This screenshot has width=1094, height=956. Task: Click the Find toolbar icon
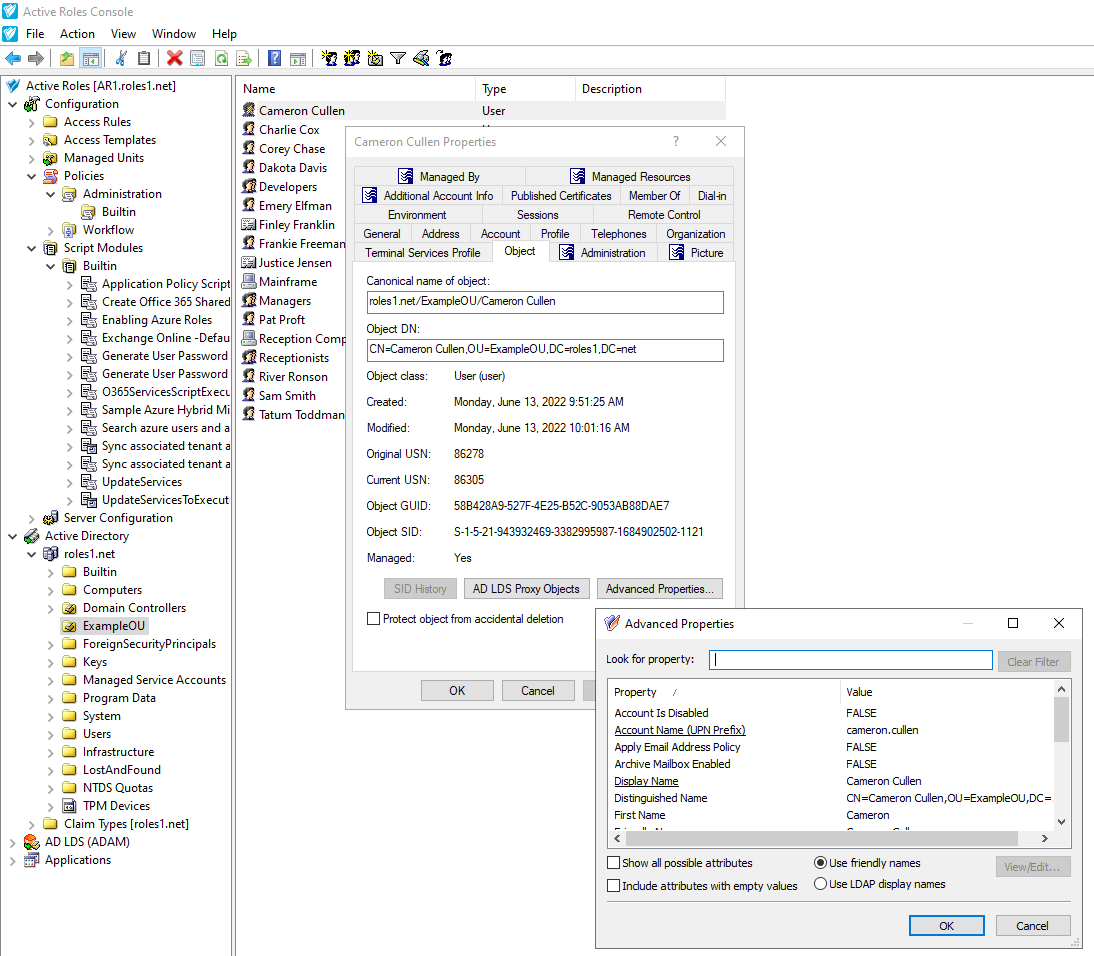coord(421,59)
